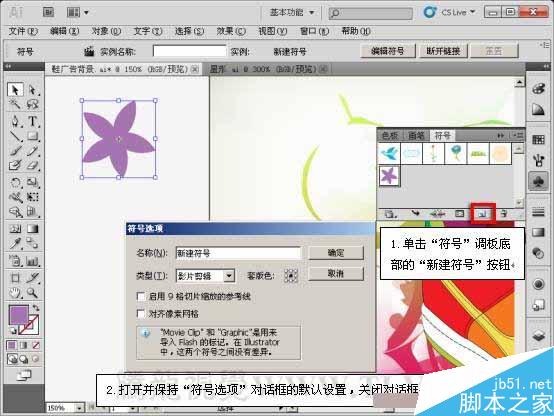Open the 对象(O) menu

click(106, 31)
